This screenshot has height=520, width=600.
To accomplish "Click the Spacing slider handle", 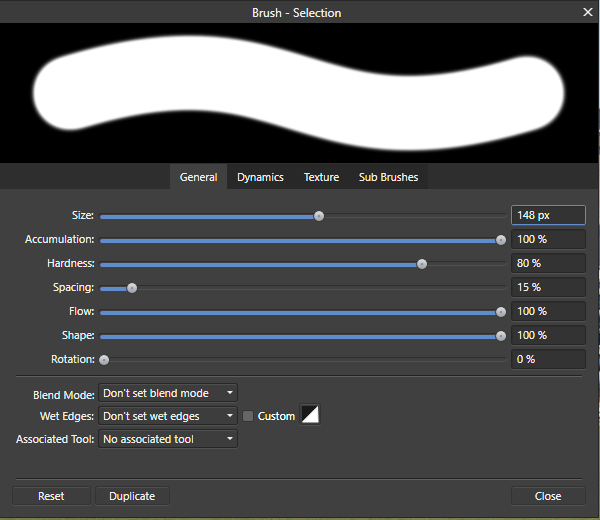I will tap(131, 288).
